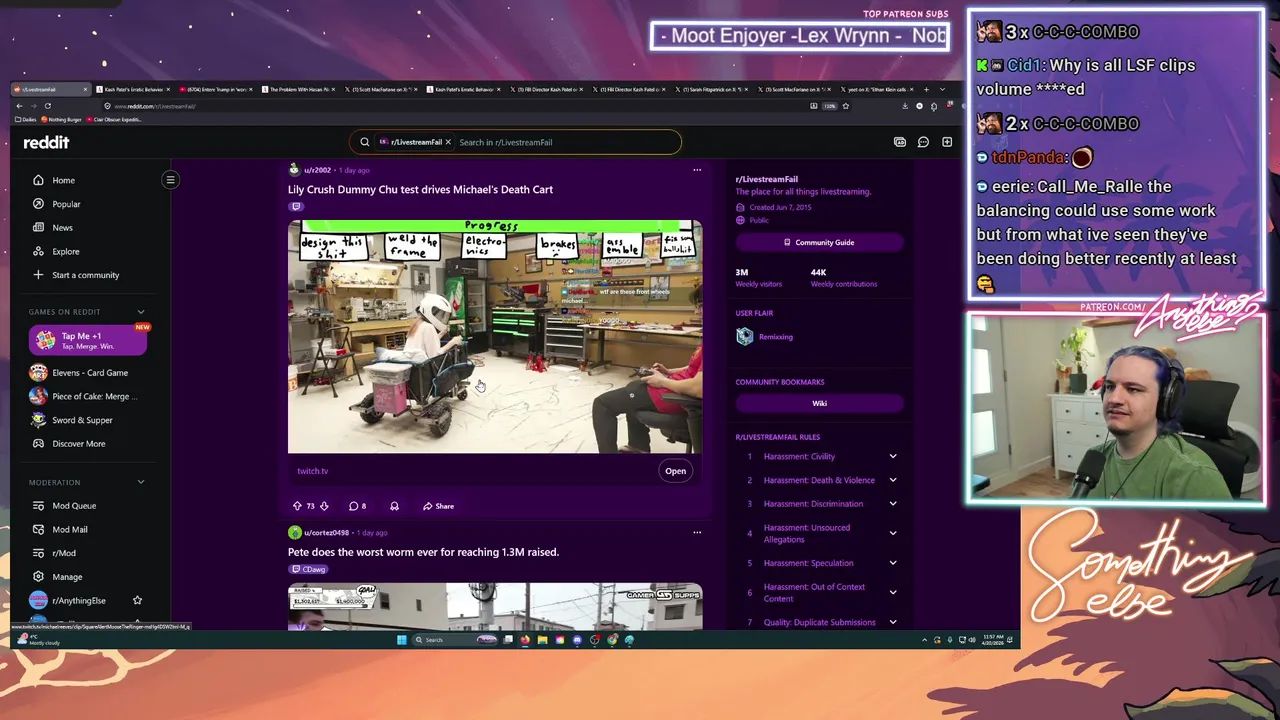Image resolution: width=1280 pixels, height=720 pixels.
Task: Share the Lily Crush Dummy post
Action: tap(438, 506)
